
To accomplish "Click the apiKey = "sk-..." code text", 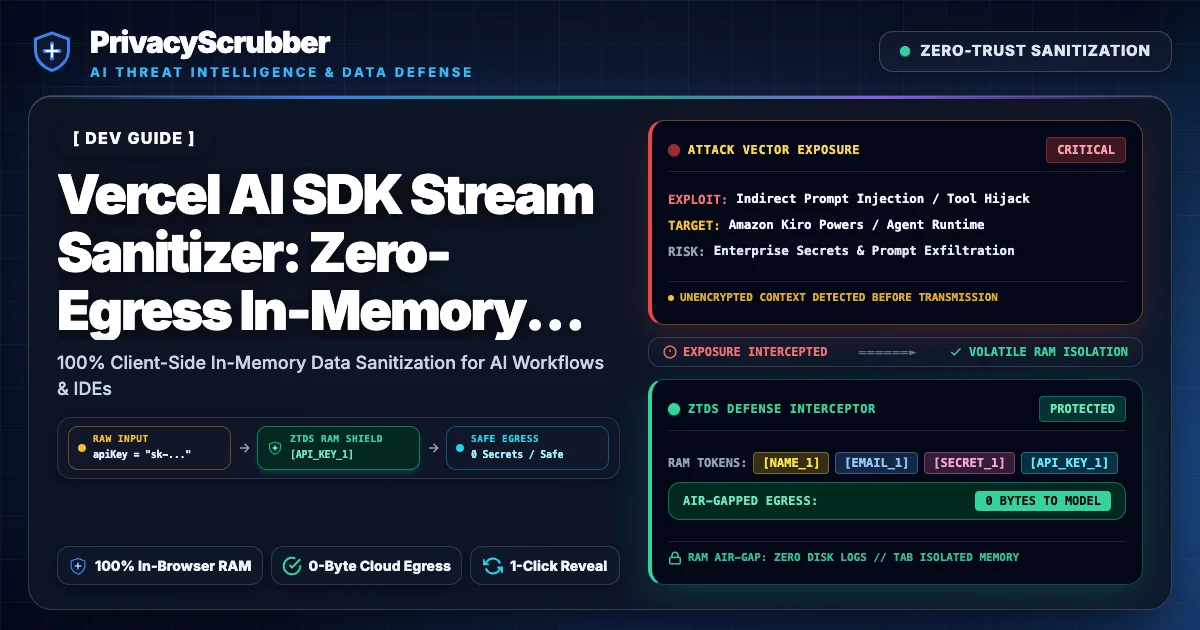I will 141,454.
